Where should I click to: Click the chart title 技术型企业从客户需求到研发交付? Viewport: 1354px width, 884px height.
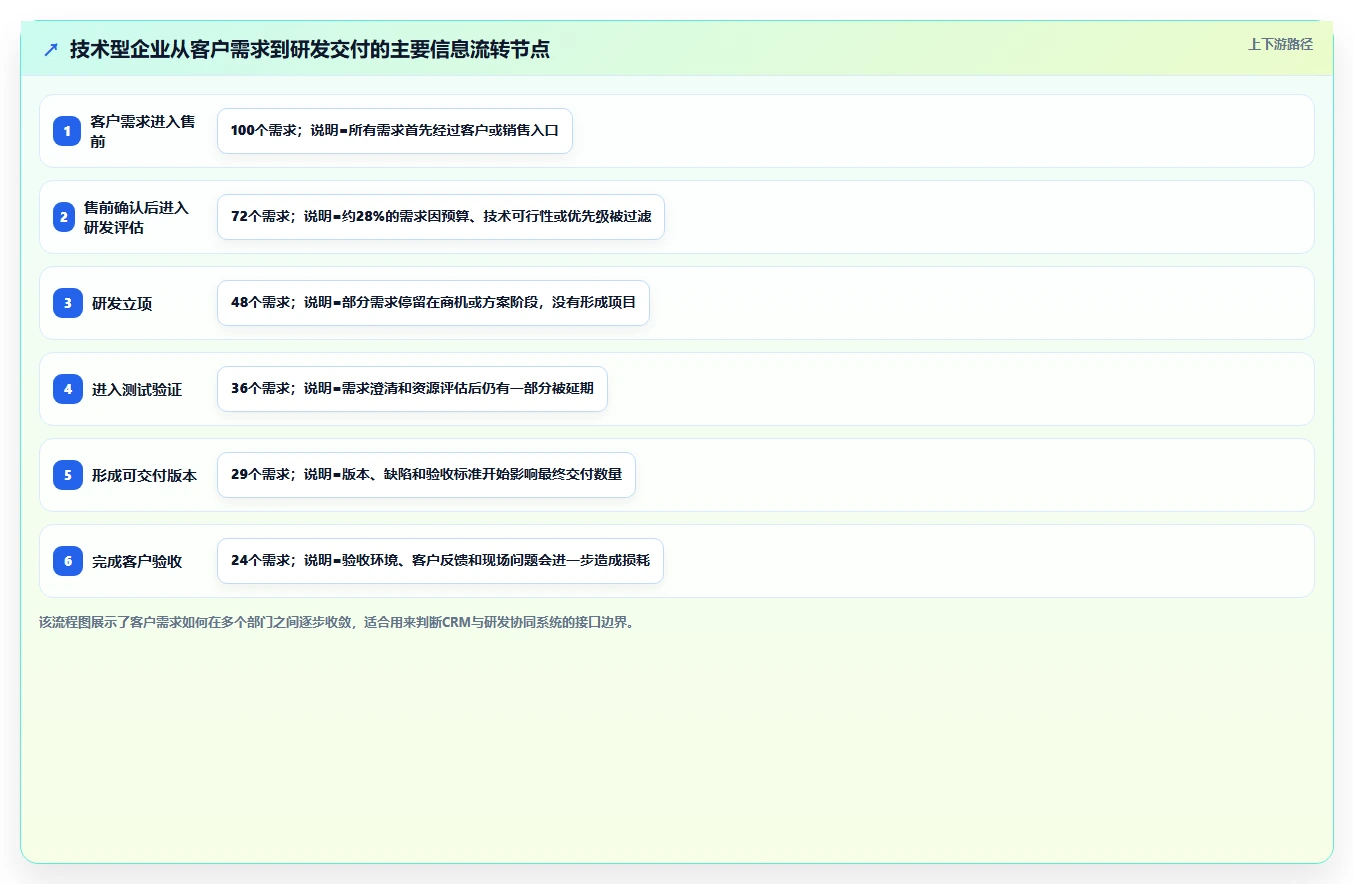(x=310, y=49)
